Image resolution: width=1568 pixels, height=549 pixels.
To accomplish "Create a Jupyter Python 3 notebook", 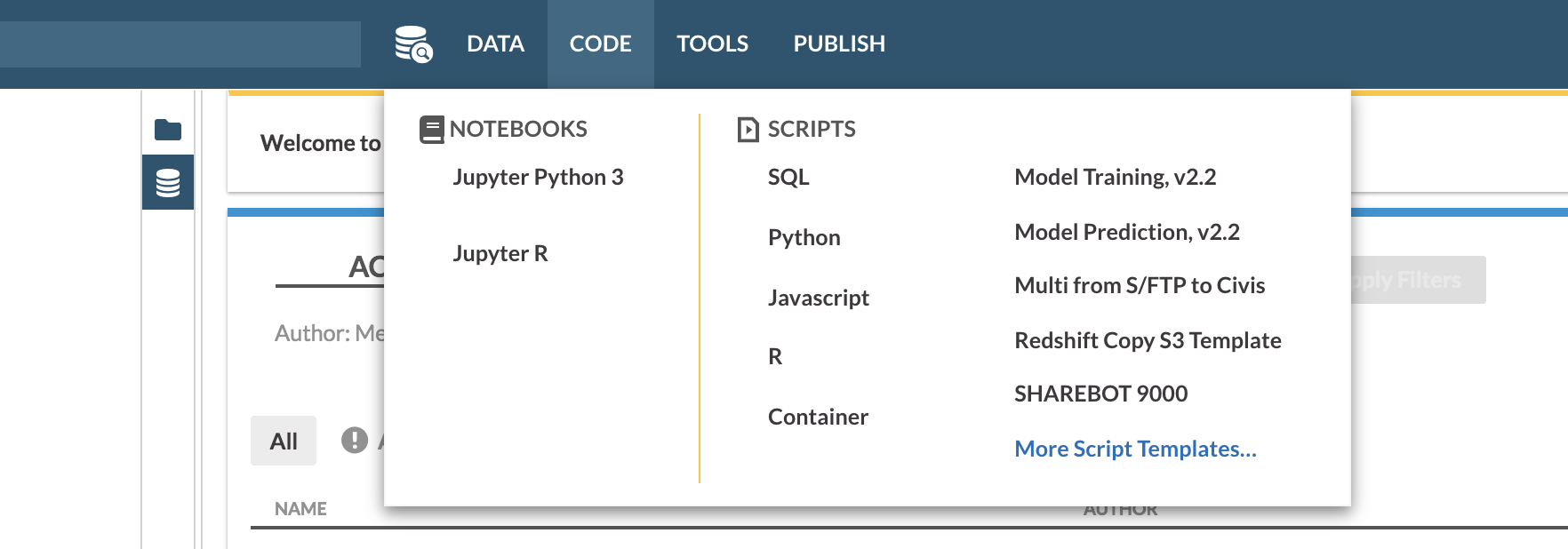I will pyautogui.click(x=538, y=177).
